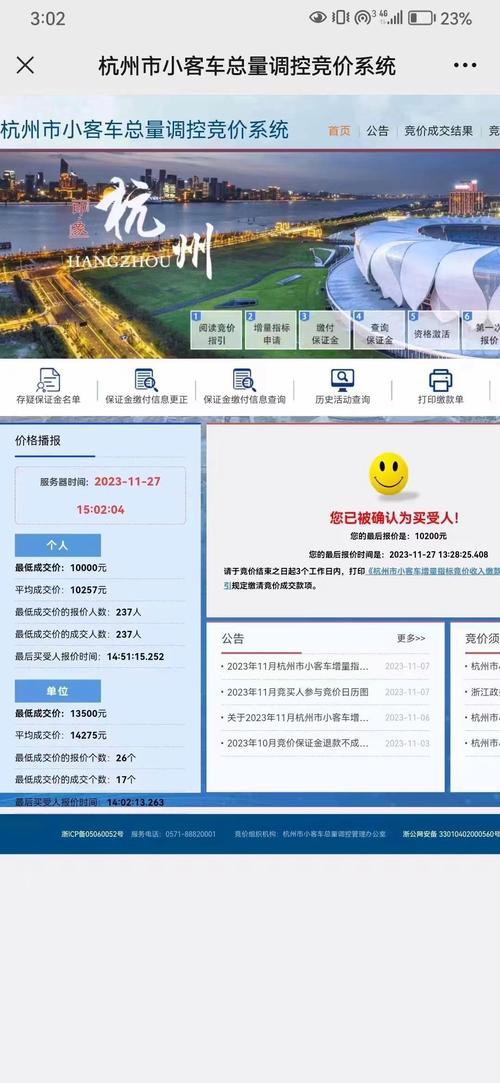This screenshot has width=500, height=1083.
Task: Click the 价格播报 panel heading
Action: (x=38, y=440)
